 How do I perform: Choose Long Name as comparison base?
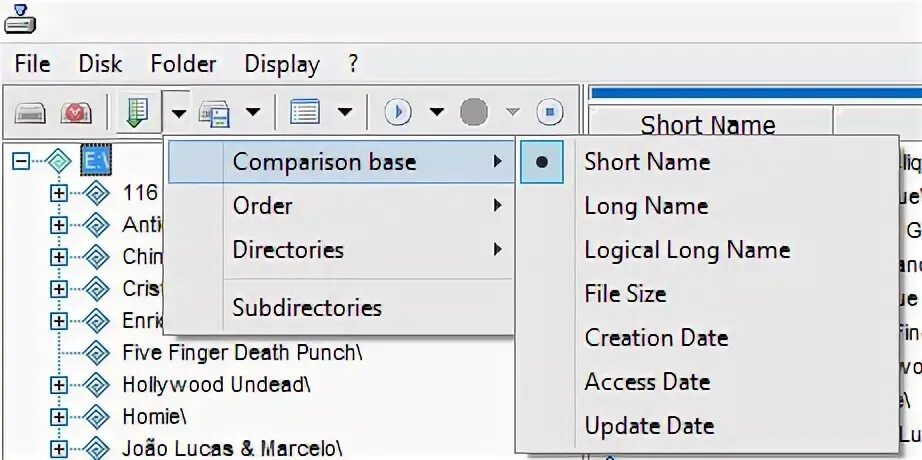(647, 206)
